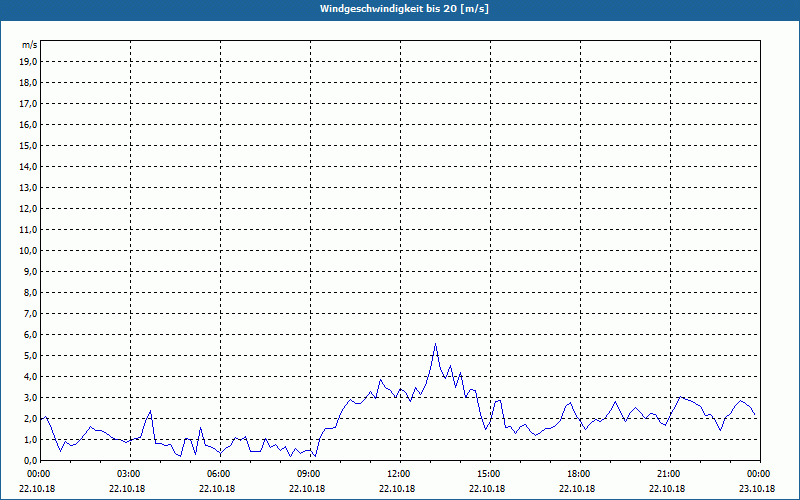Click the '5,0' y-axis tick label

[30, 355]
